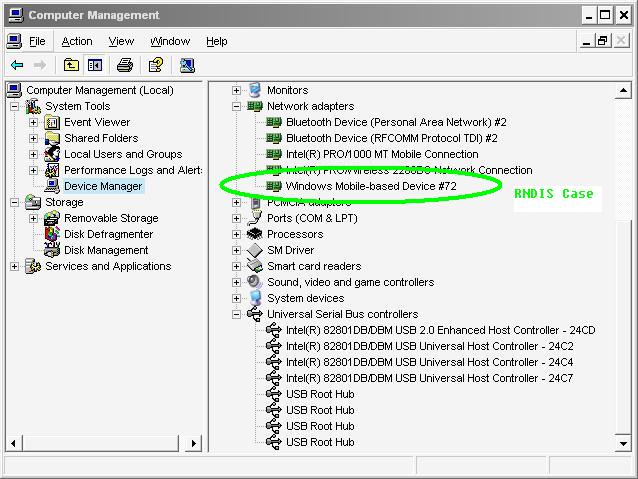Click the SM Driver diamond icon
638x479 pixels.
pyautogui.click(x=255, y=250)
